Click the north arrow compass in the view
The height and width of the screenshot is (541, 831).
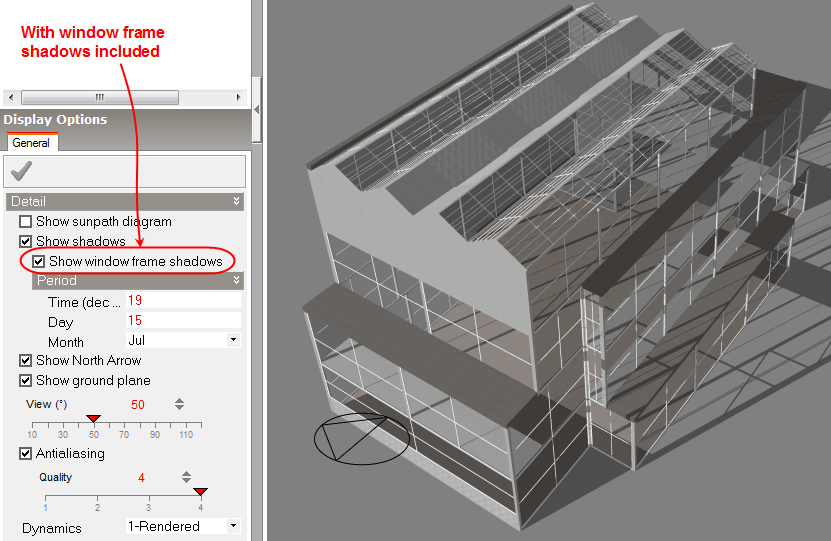coord(361,439)
